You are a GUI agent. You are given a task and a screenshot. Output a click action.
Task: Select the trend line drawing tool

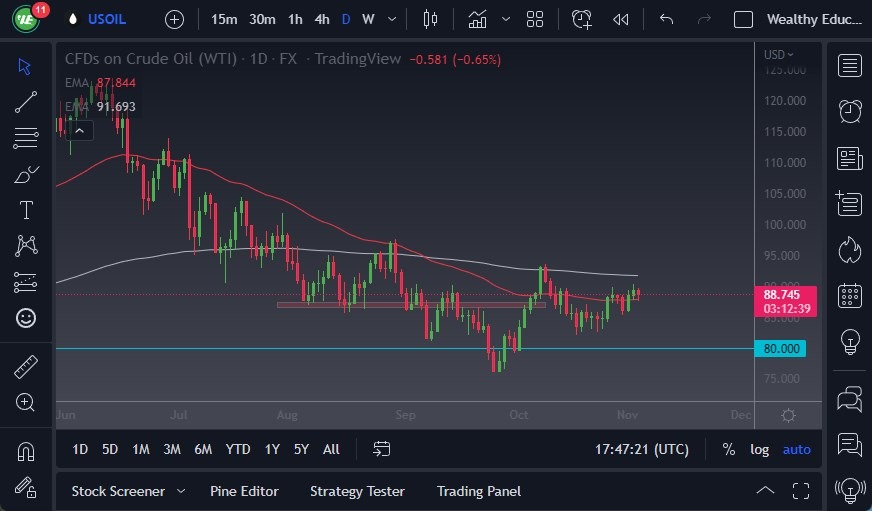(26, 101)
